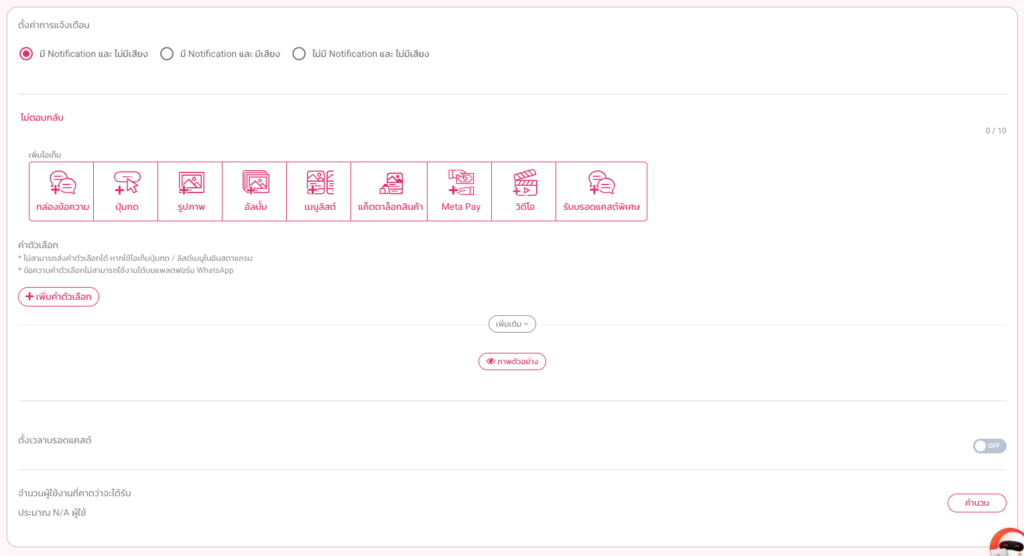Image resolution: width=1024 pixels, height=556 pixels.
Task: Click the เพิ่มคำตัวเลือก add choice button
Action: (59, 297)
